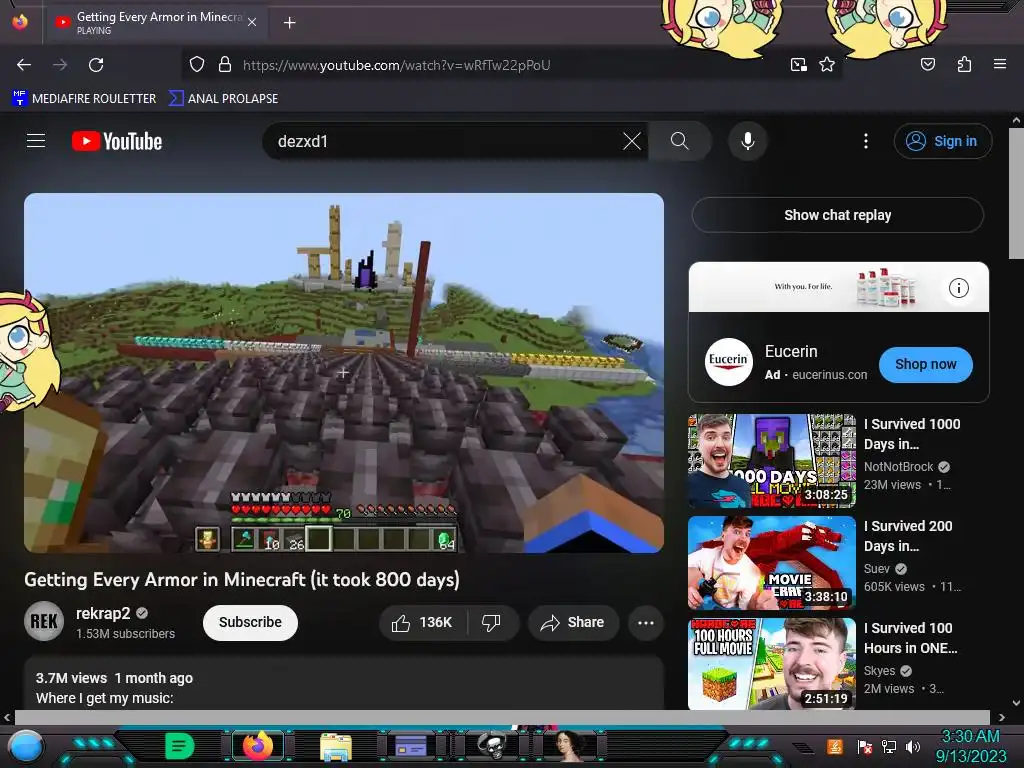This screenshot has height=768, width=1024.
Task: Click the Firefox taskbar icon
Action: pyautogui.click(x=257, y=746)
